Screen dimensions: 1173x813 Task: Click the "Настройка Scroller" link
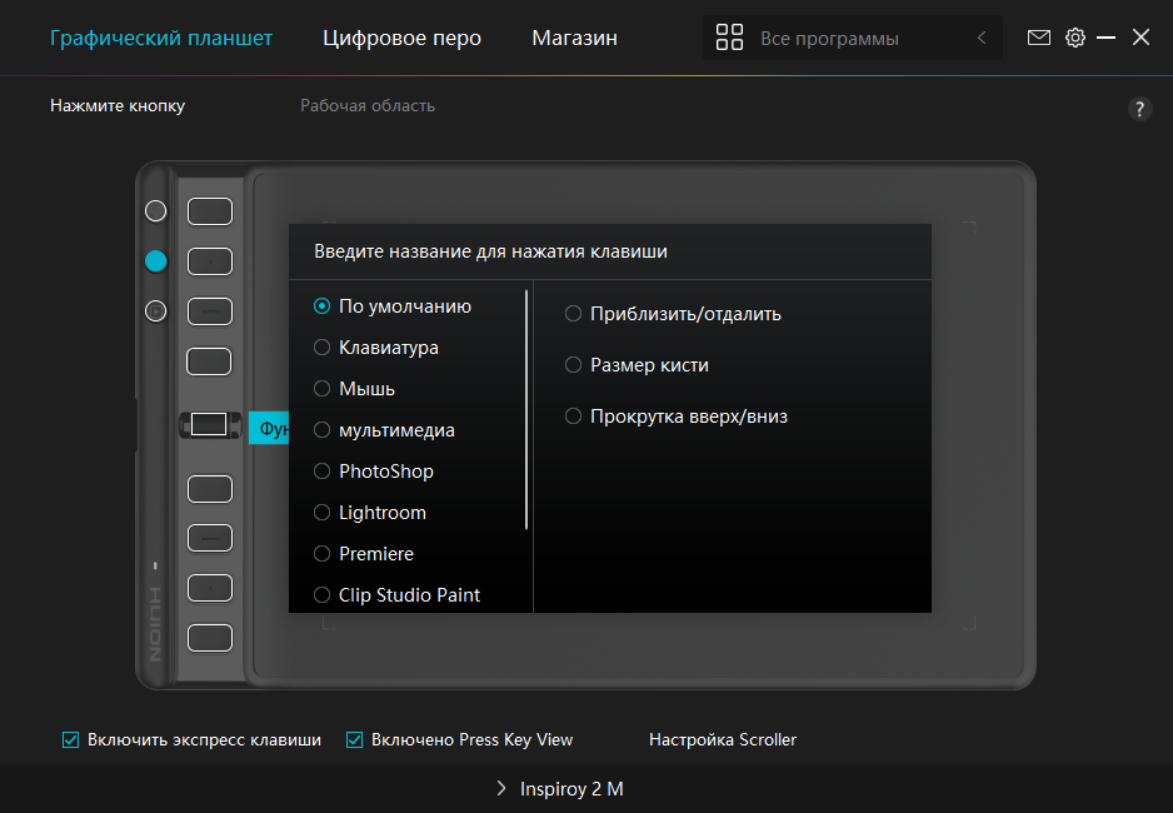tap(722, 740)
